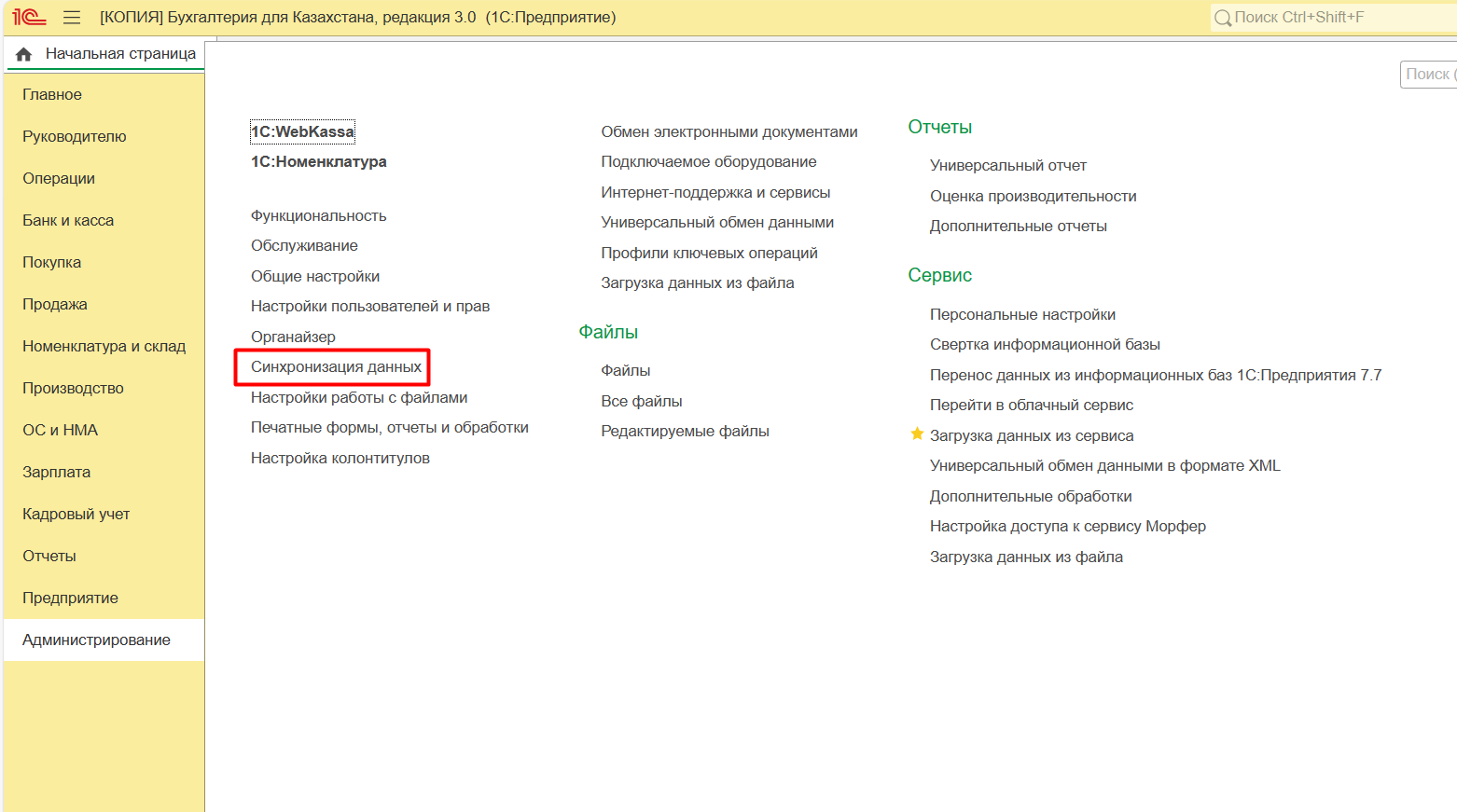1457x812 pixels.
Task: Click the magnifier icon in global search
Action: click(1222, 18)
